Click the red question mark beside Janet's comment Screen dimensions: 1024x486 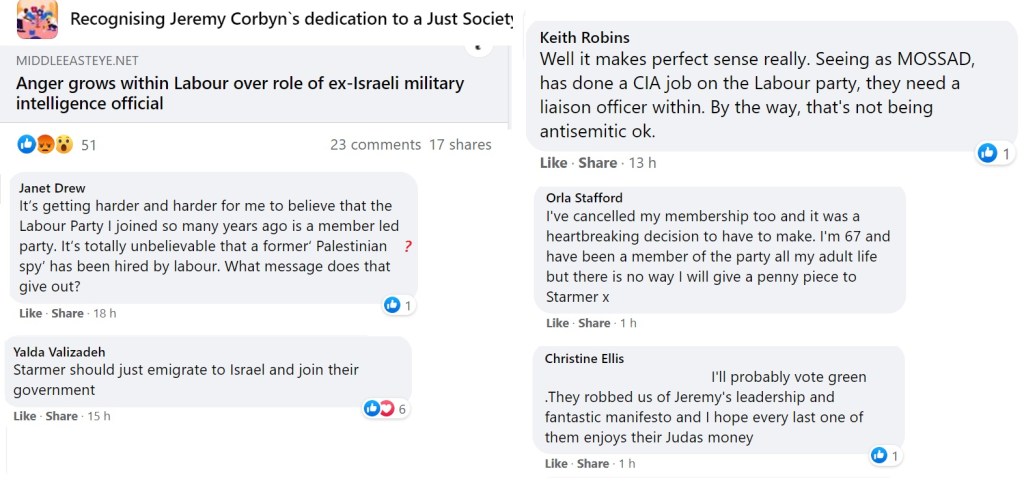[408, 246]
